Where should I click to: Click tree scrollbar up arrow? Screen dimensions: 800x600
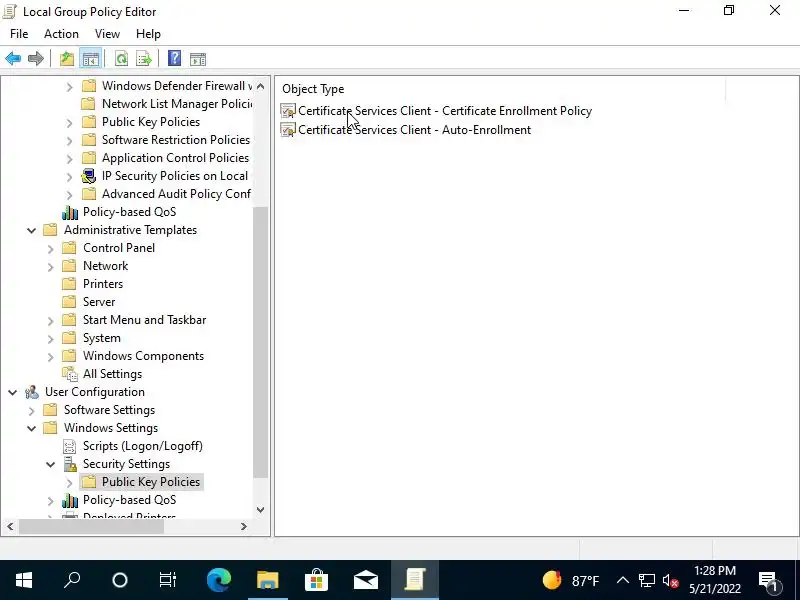click(x=261, y=86)
